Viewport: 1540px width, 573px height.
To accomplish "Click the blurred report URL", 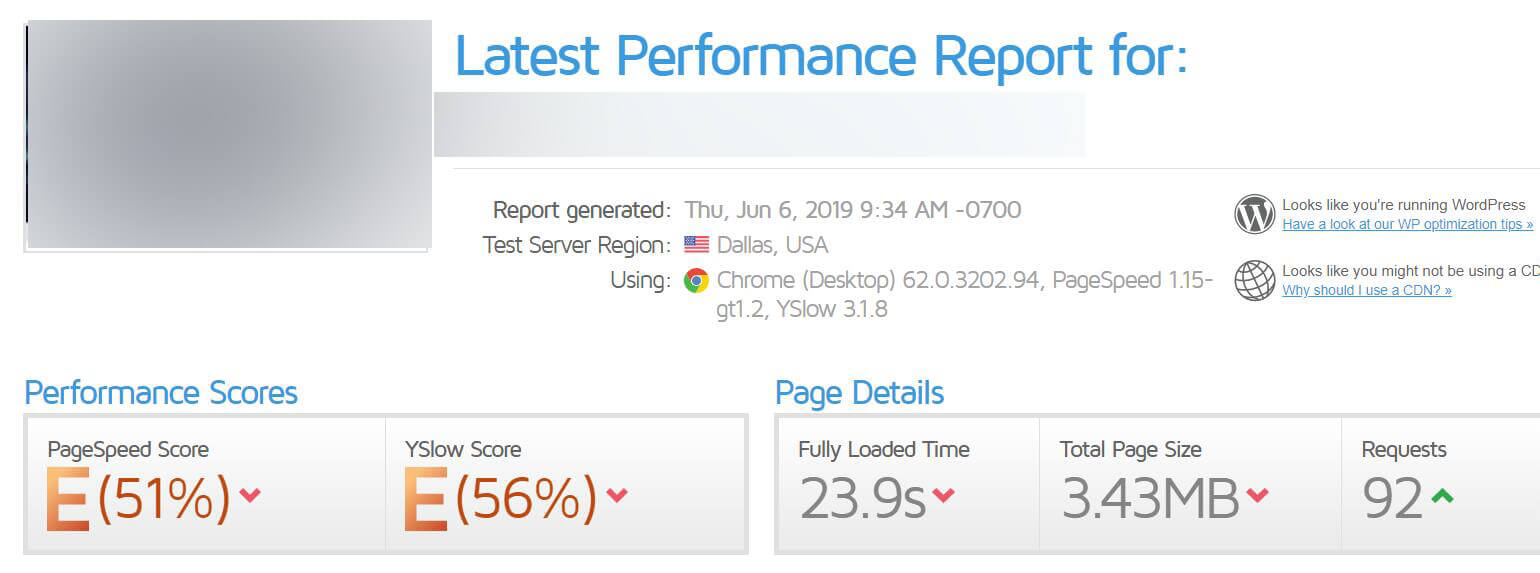I will pyautogui.click(x=760, y=124).
